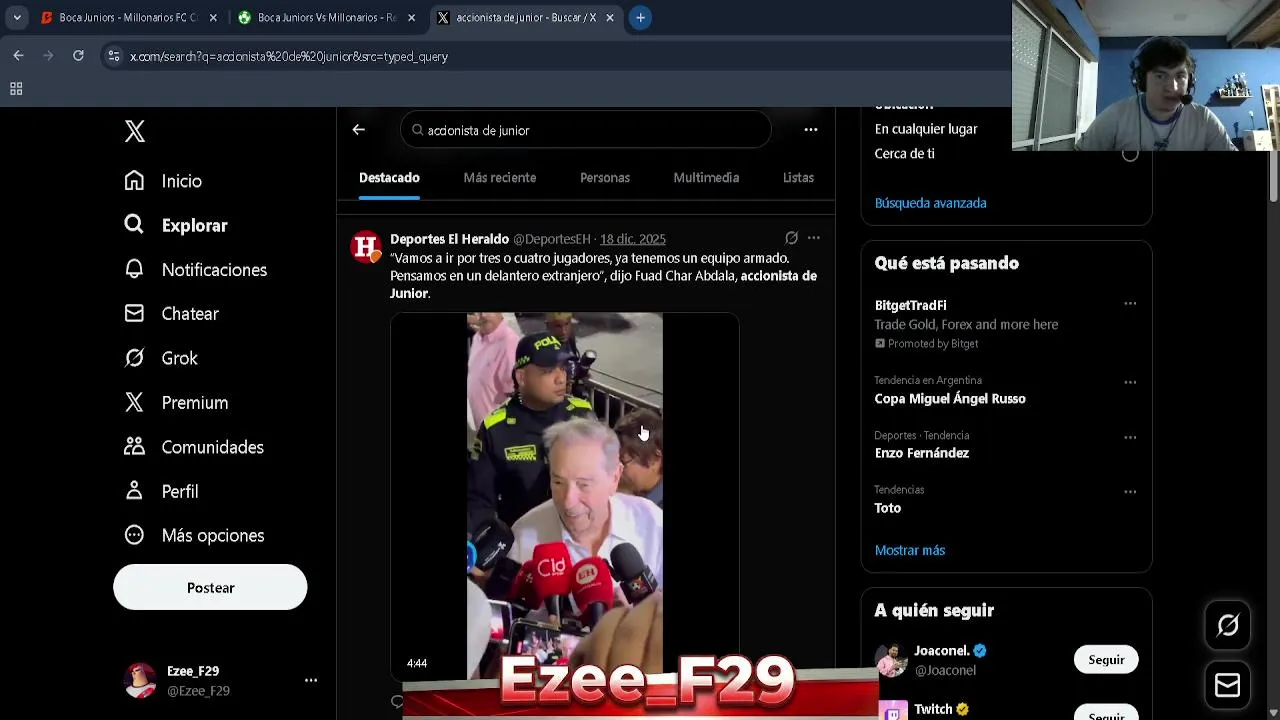Click the Grok explain icon on the post

click(x=791, y=238)
